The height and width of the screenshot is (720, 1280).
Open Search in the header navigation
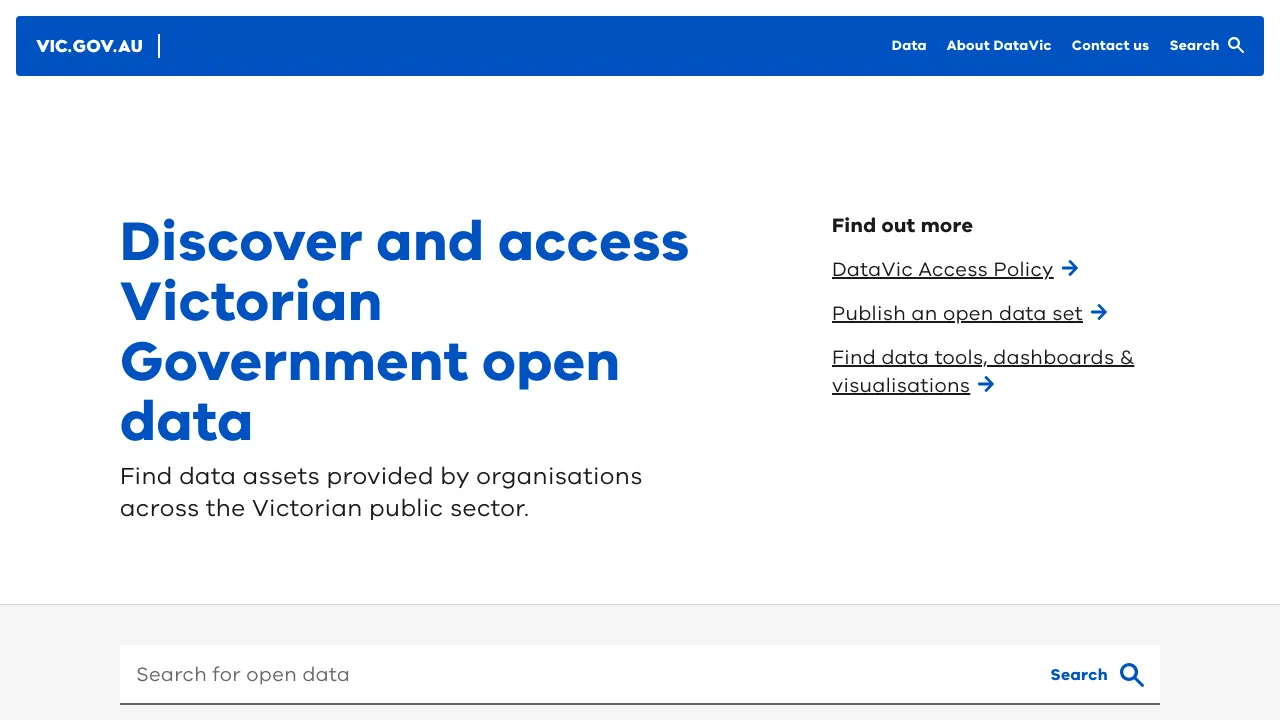(x=1207, y=46)
